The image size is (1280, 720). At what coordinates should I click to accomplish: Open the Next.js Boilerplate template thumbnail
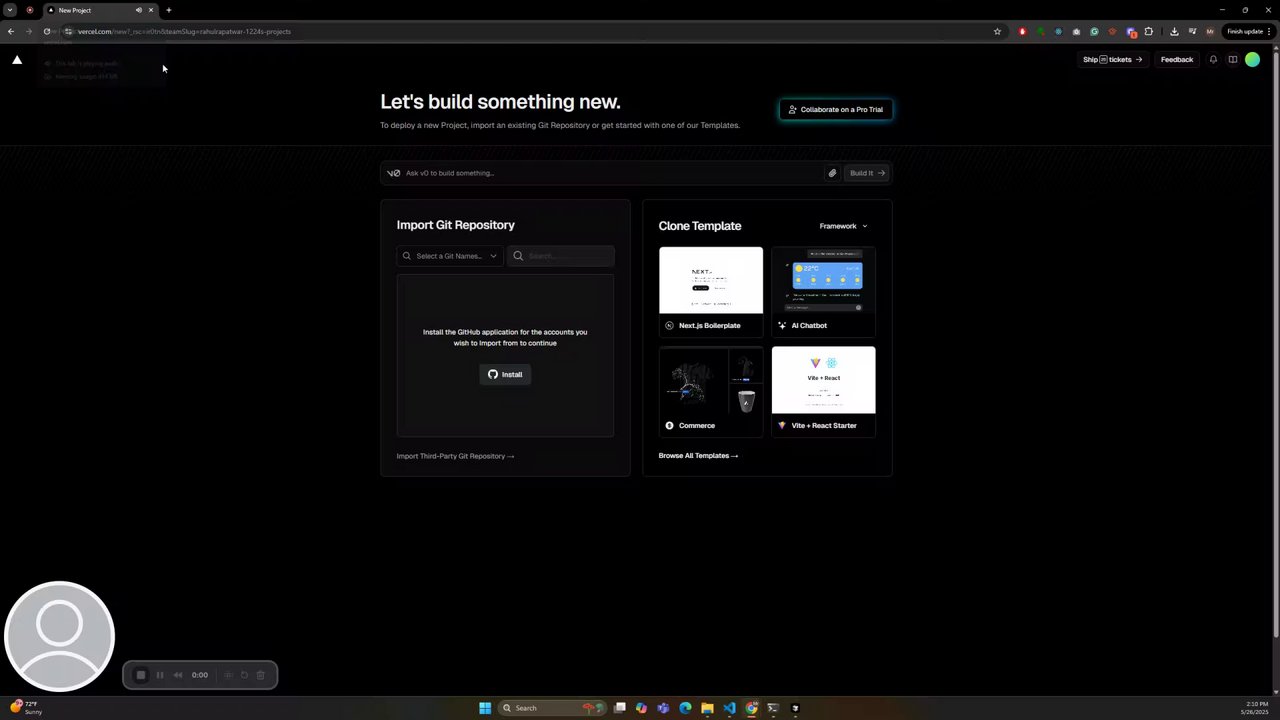click(x=711, y=281)
